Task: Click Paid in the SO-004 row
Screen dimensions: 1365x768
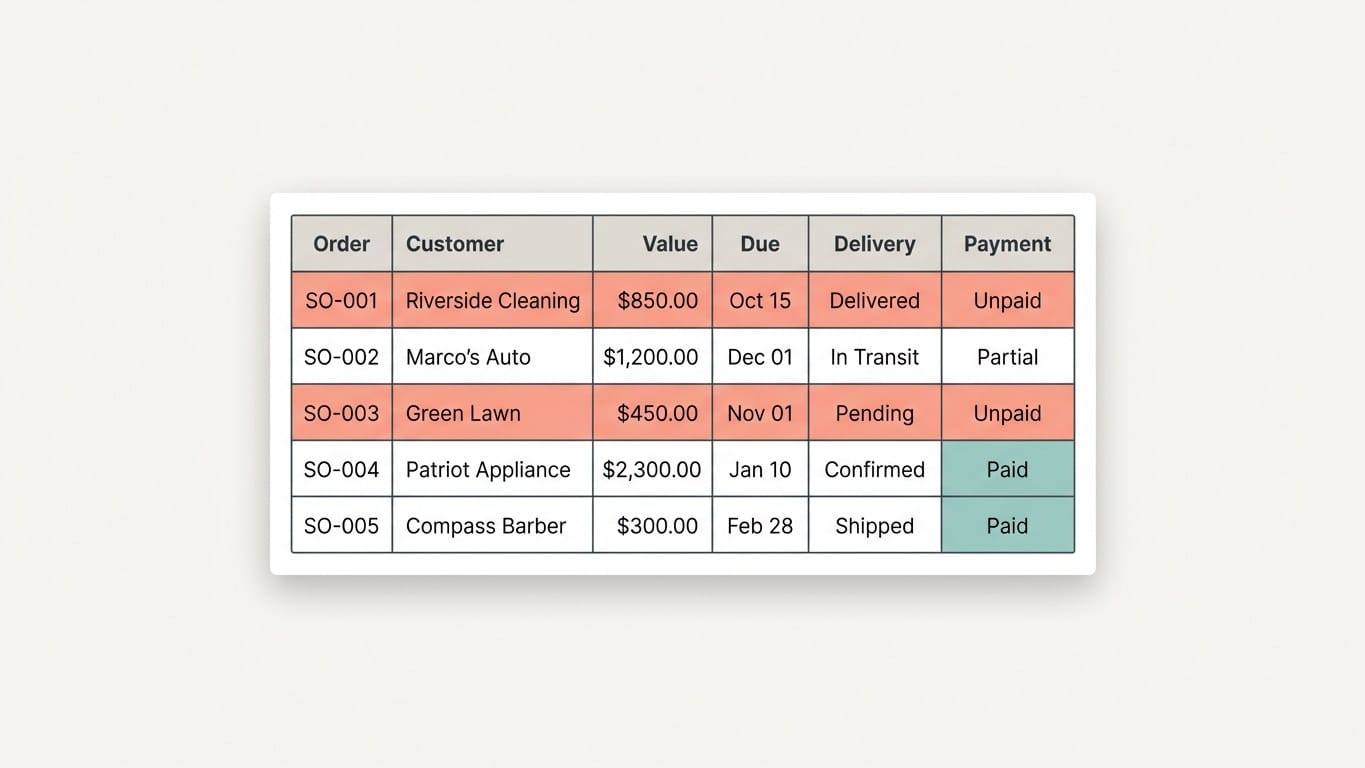Action: pos(1008,468)
